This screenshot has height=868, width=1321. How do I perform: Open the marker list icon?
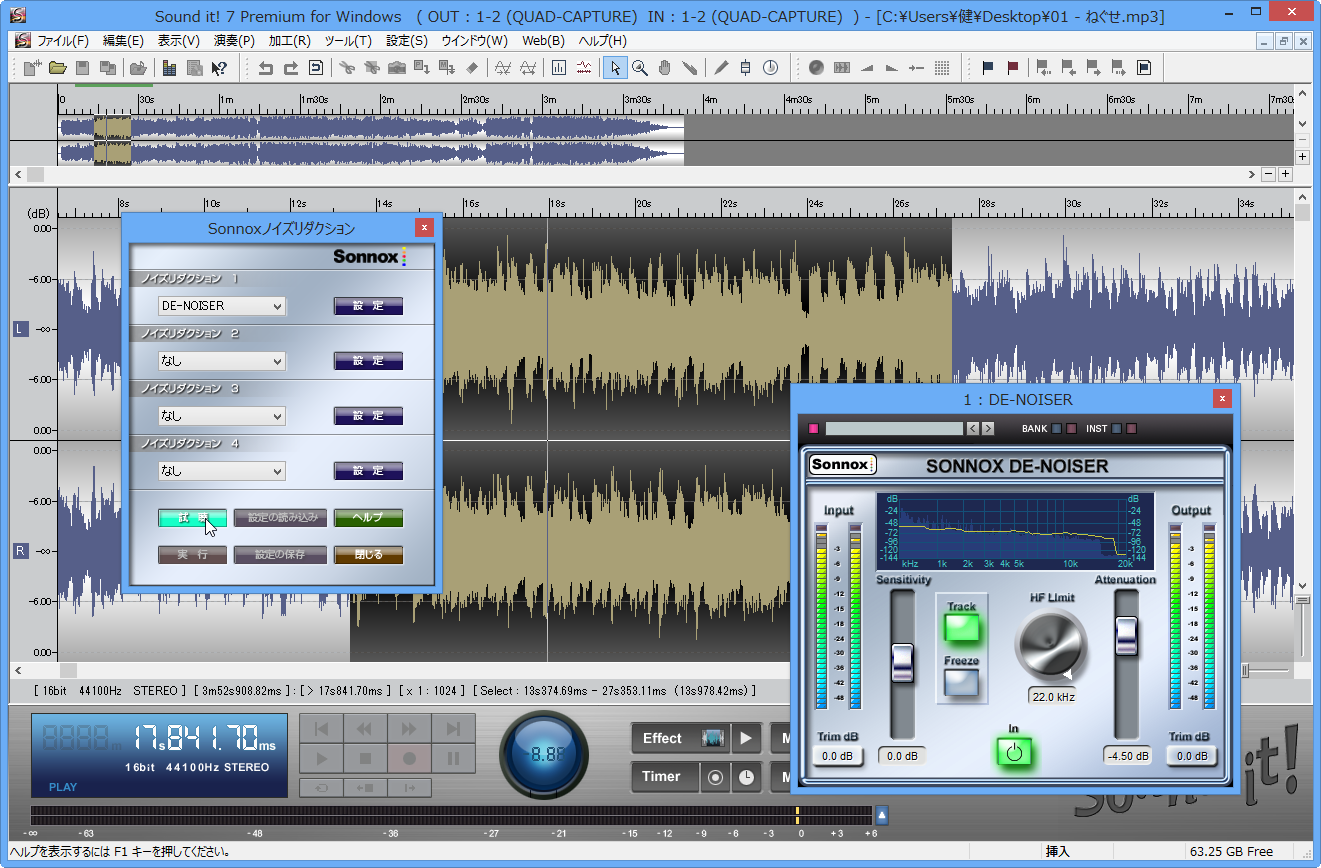coord(1144,68)
